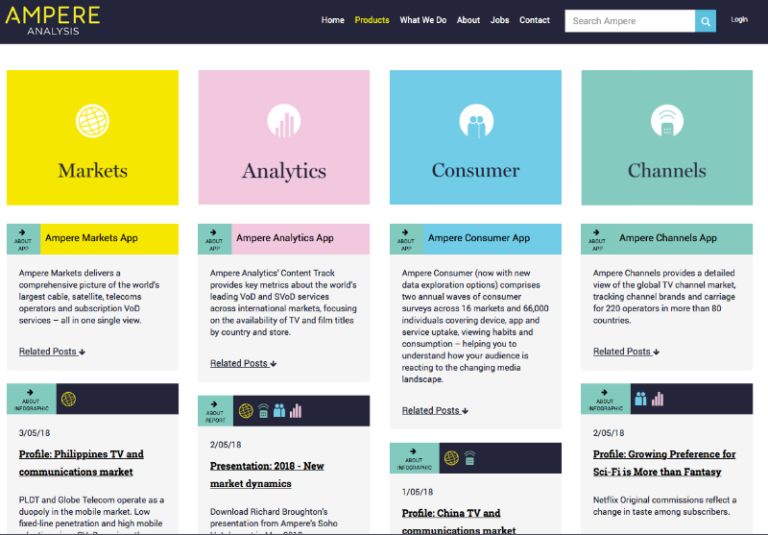Expand Related Posts under Ampere Consumer
Screen dimensions: 768x535
point(435,411)
